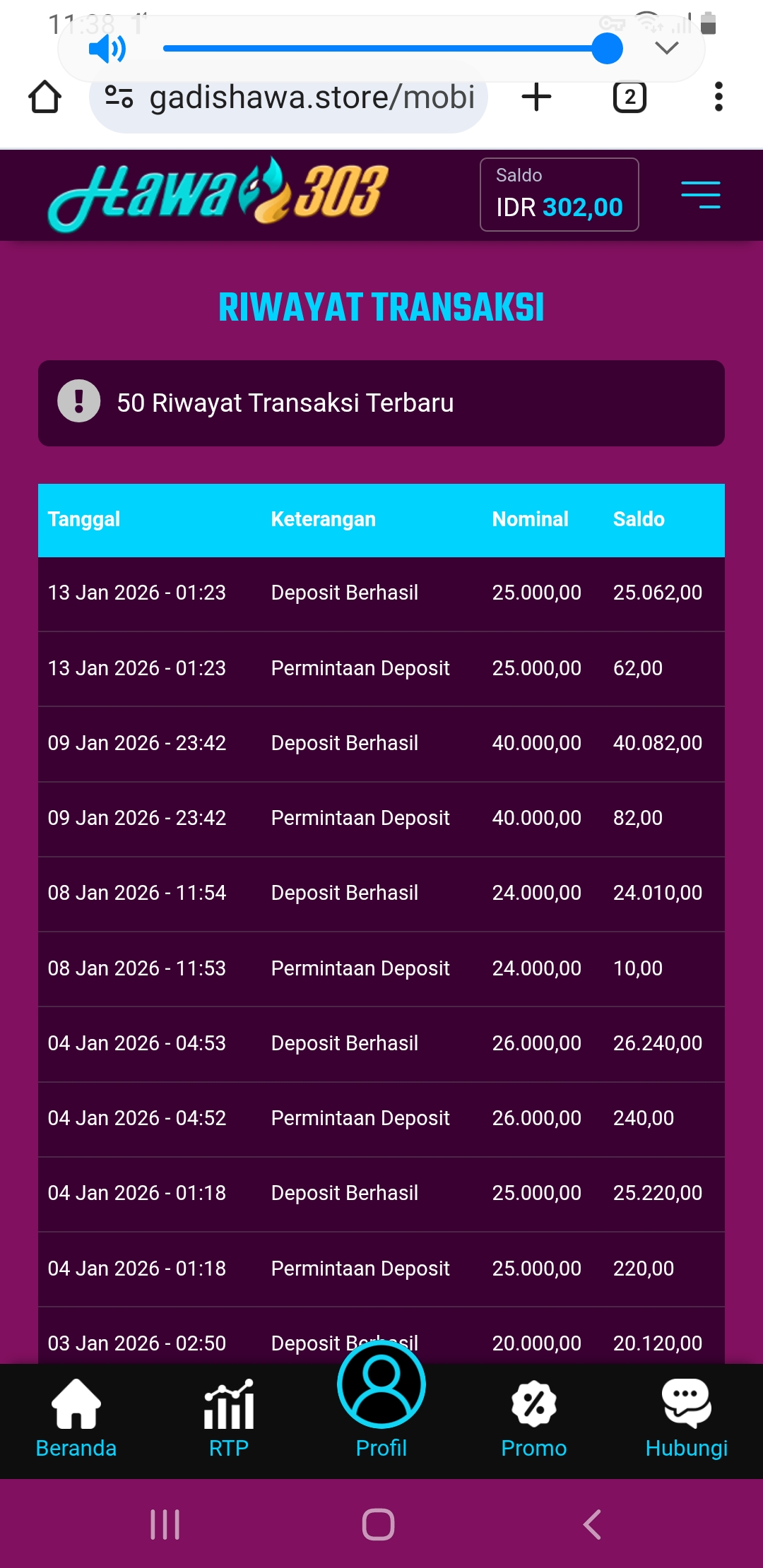Open the hamburger site menu

coord(700,195)
